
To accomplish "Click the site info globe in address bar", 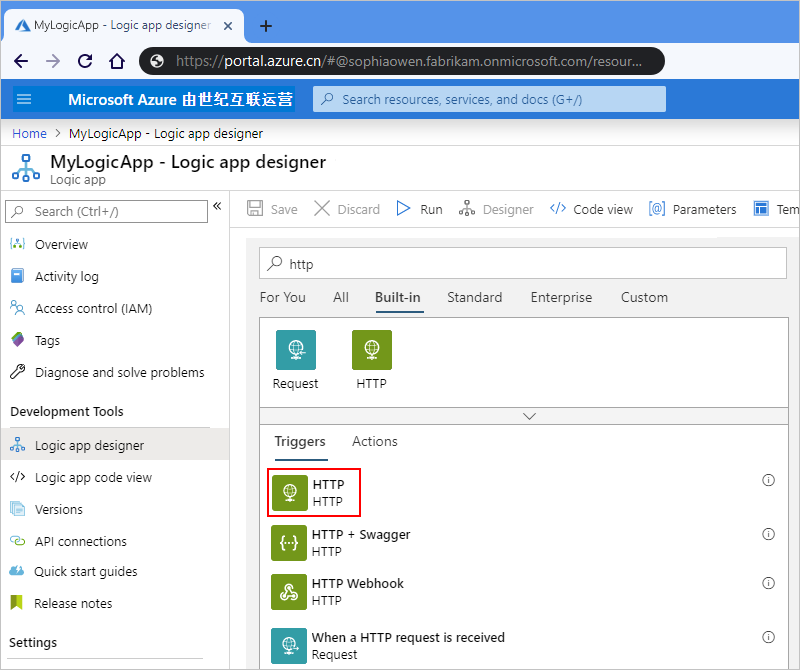I will coord(157,61).
